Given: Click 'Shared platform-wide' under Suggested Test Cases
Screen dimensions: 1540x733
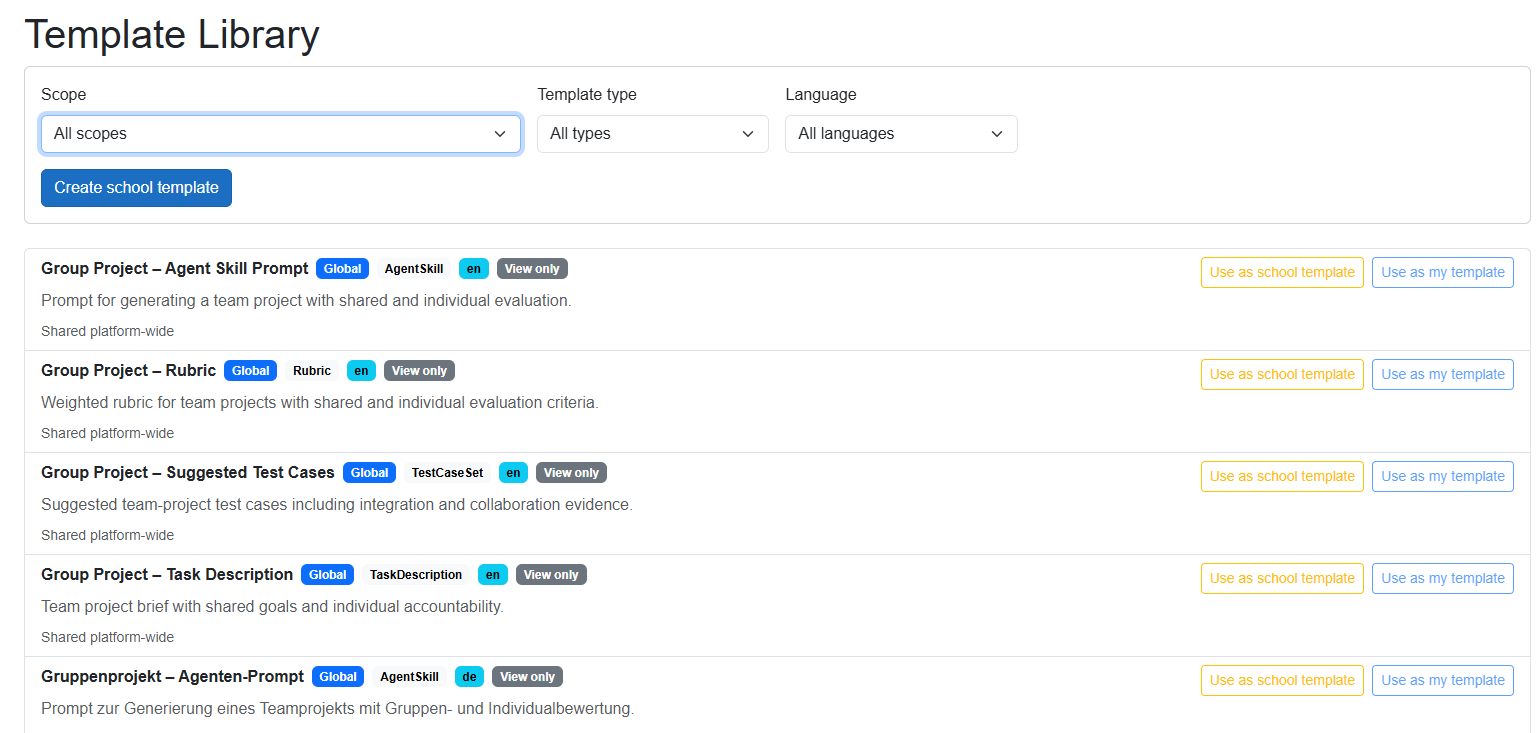Looking at the screenshot, I should coord(107,535).
